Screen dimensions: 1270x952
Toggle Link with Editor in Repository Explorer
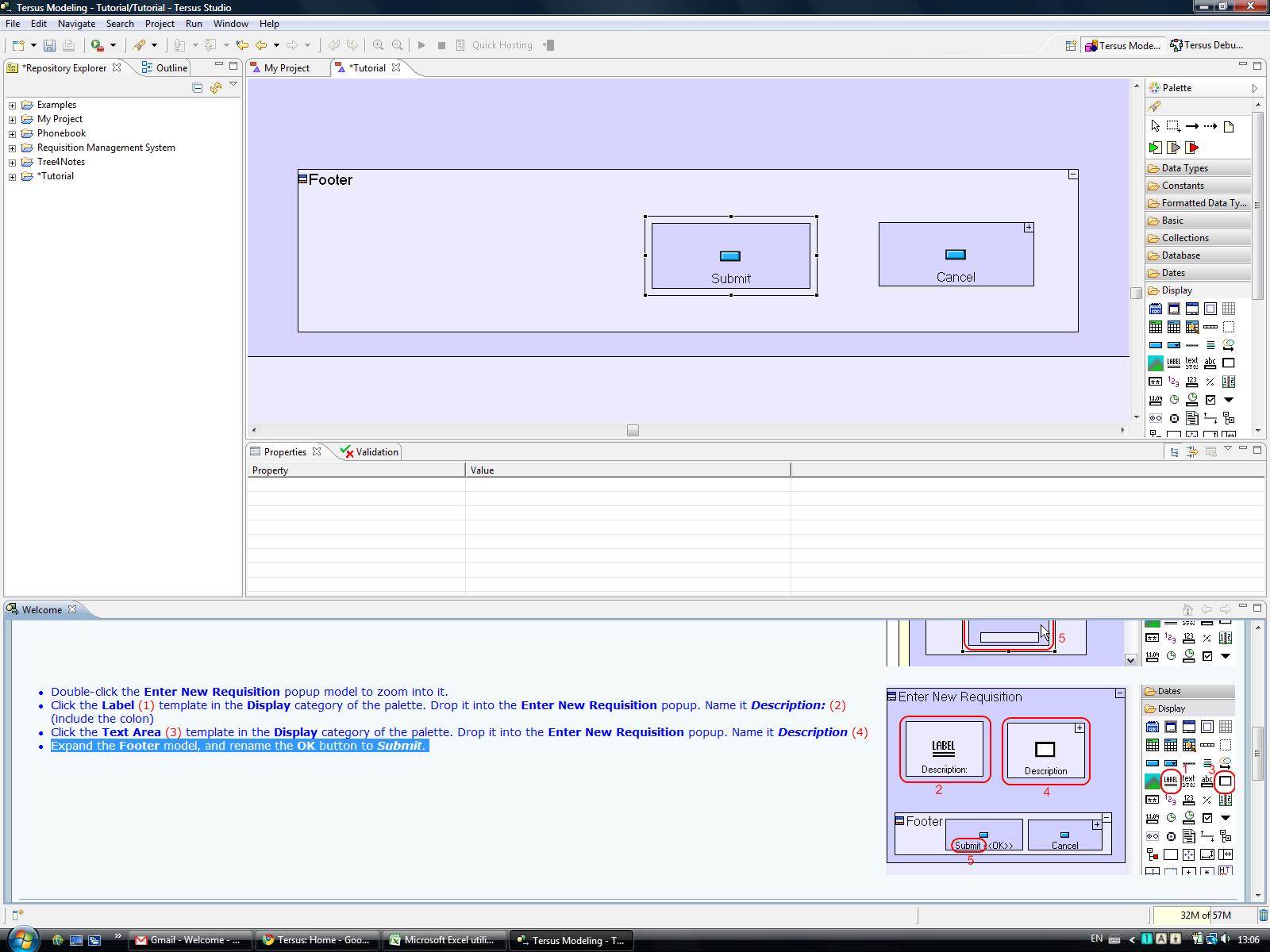pyautogui.click(x=215, y=87)
